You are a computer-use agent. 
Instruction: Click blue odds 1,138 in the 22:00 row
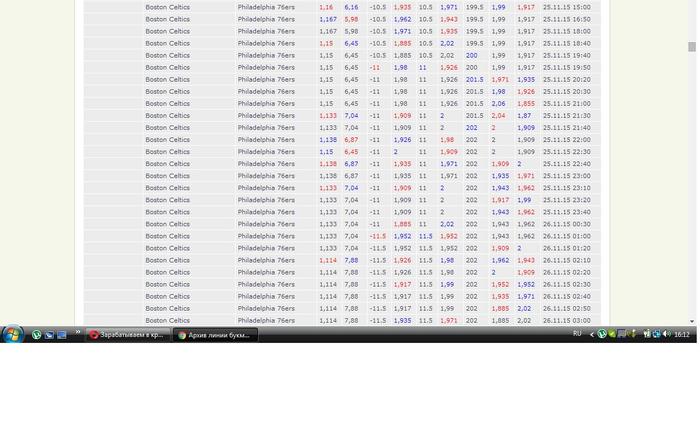pyautogui.click(x=328, y=140)
